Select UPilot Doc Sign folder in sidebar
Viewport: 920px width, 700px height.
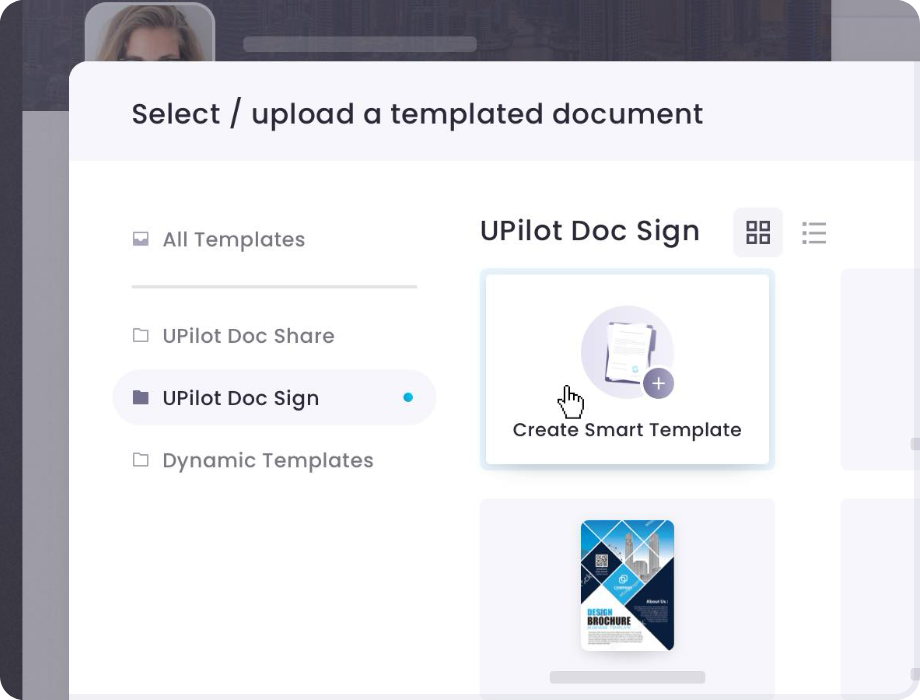[x=274, y=397]
